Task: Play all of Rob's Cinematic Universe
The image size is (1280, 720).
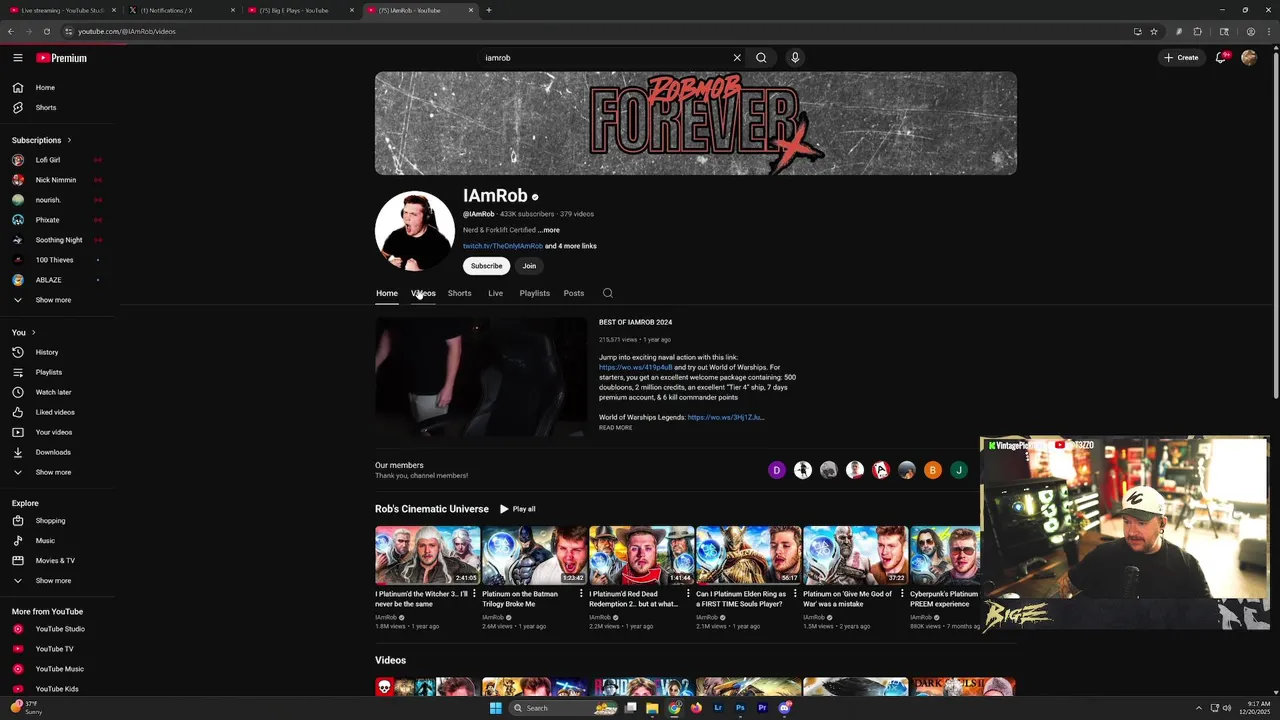Action: point(518,509)
